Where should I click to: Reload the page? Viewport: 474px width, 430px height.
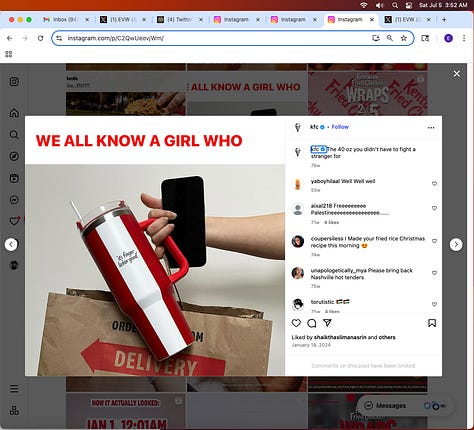[40, 38]
